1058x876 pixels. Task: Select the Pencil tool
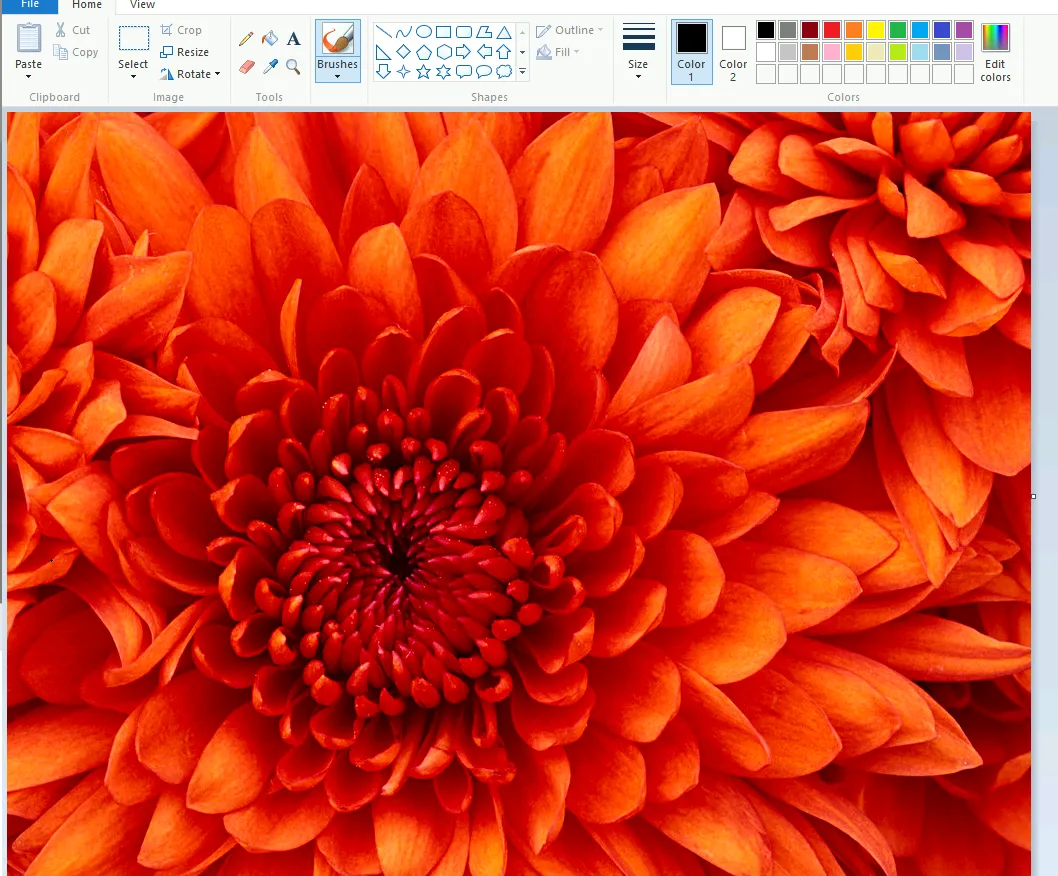point(246,39)
